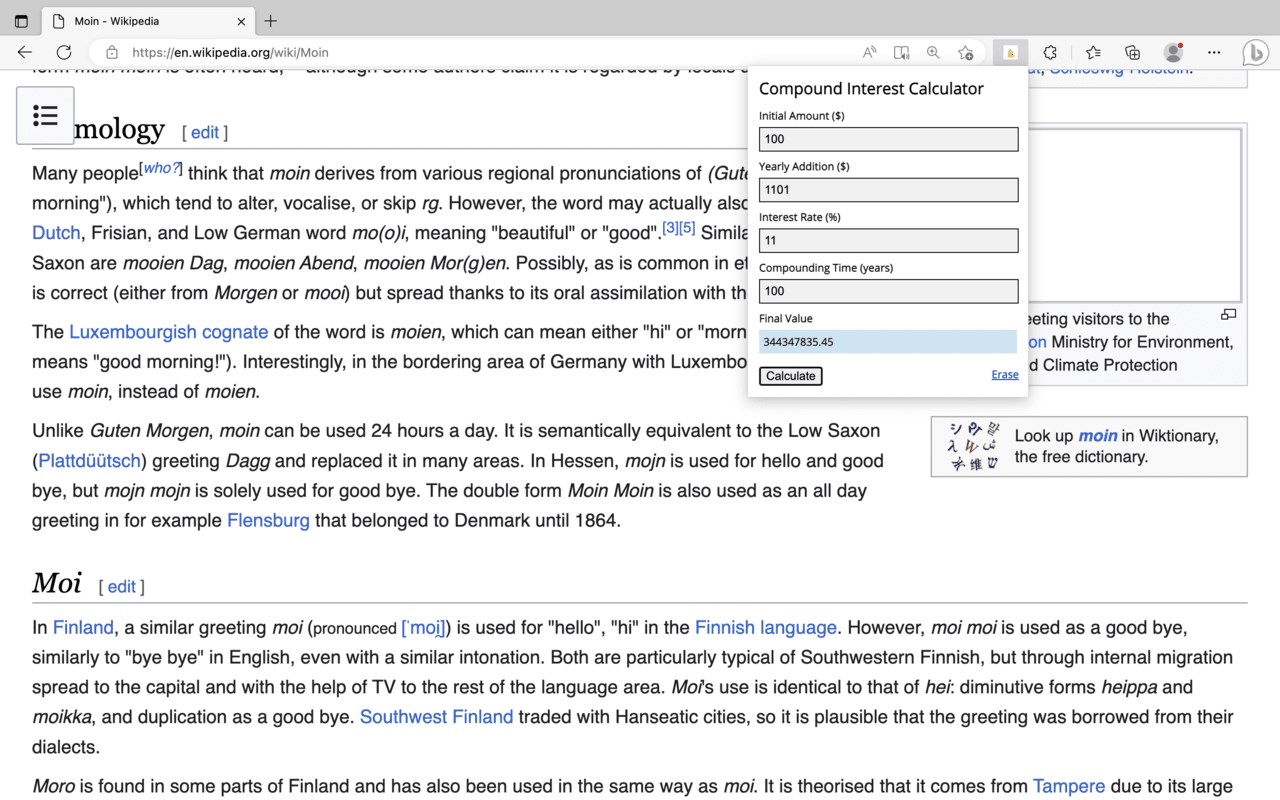Image resolution: width=1280 pixels, height=800 pixels.
Task: Toggle the compound interest calculator extension icon
Action: [1010, 52]
